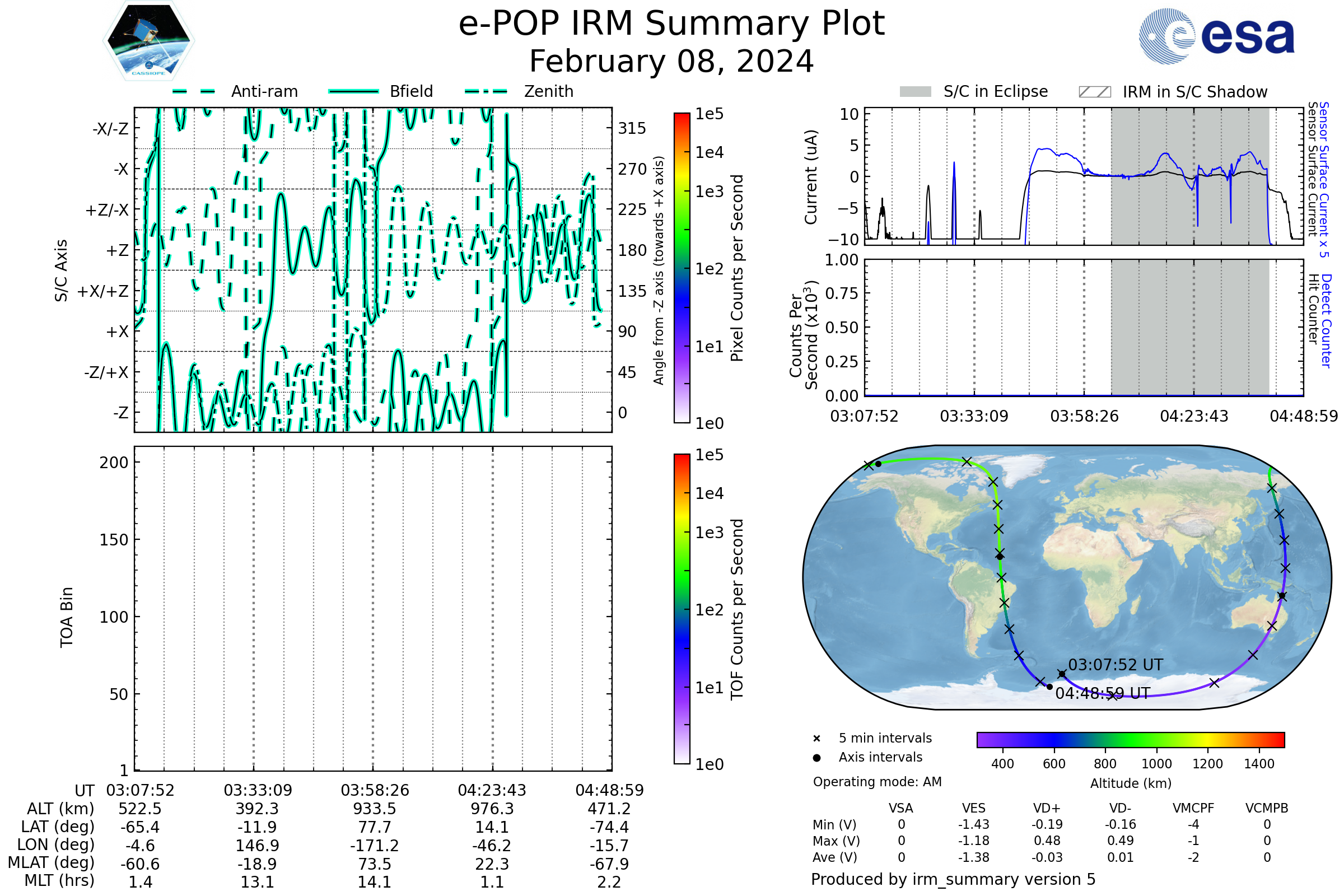The height and width of the screenshot is (896, 1344).
Task: Click the TOF Counts per Second colorbar
Action: 682,609
